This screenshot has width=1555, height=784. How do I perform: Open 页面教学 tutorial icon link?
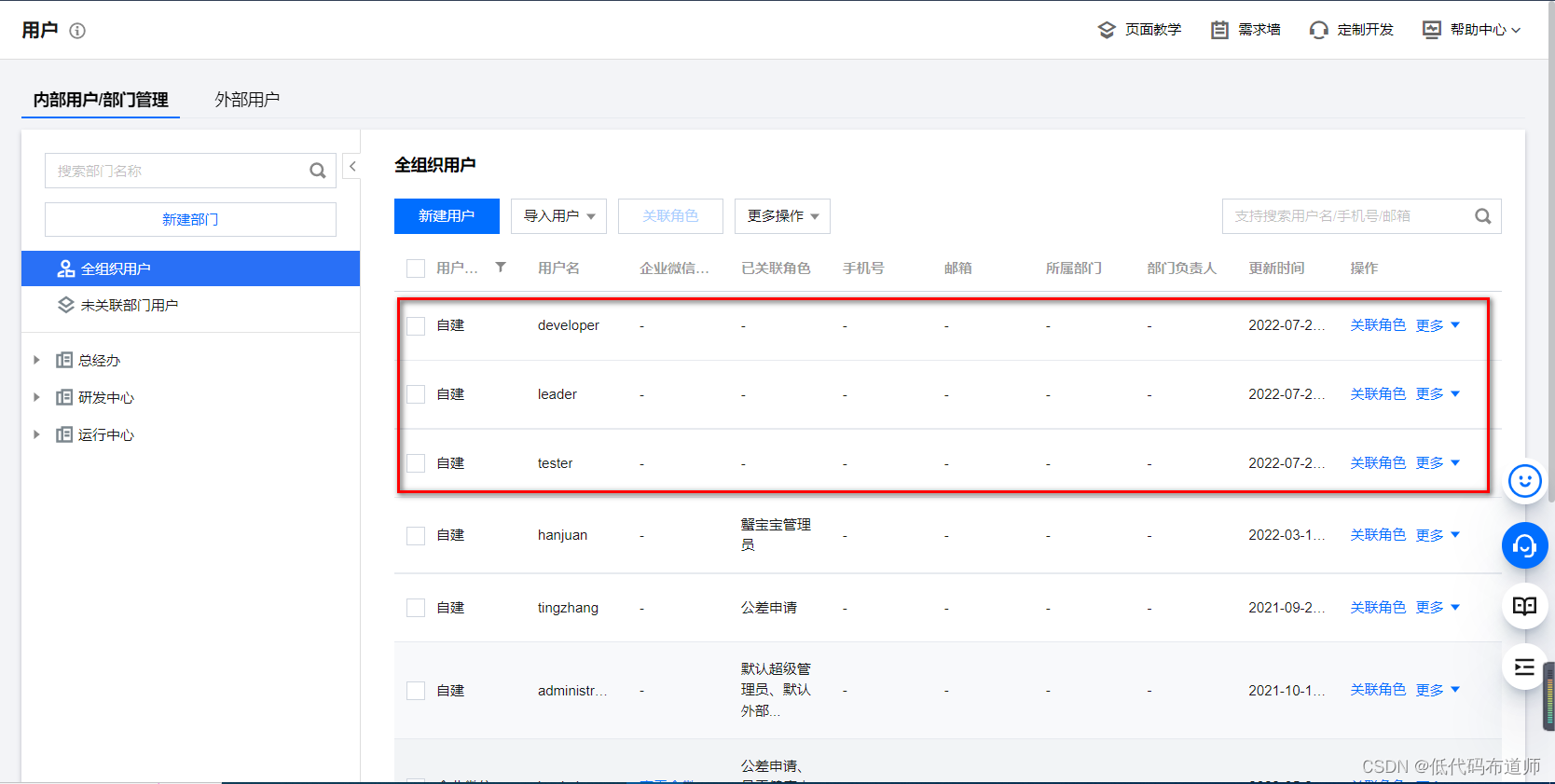point(1139,30)
